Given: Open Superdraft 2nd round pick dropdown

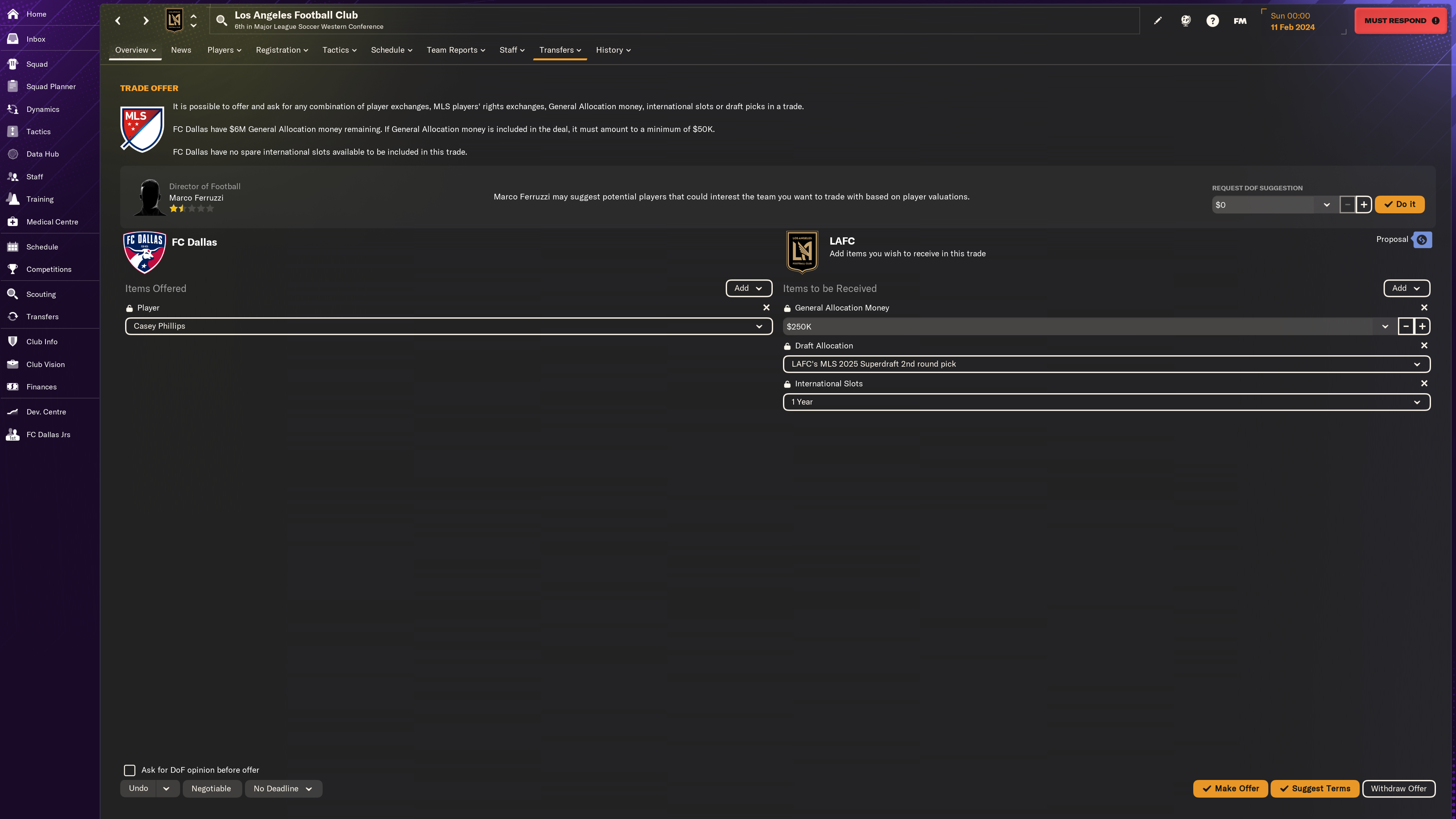Looking at the screenshot, I should (x=1107, y=364).
